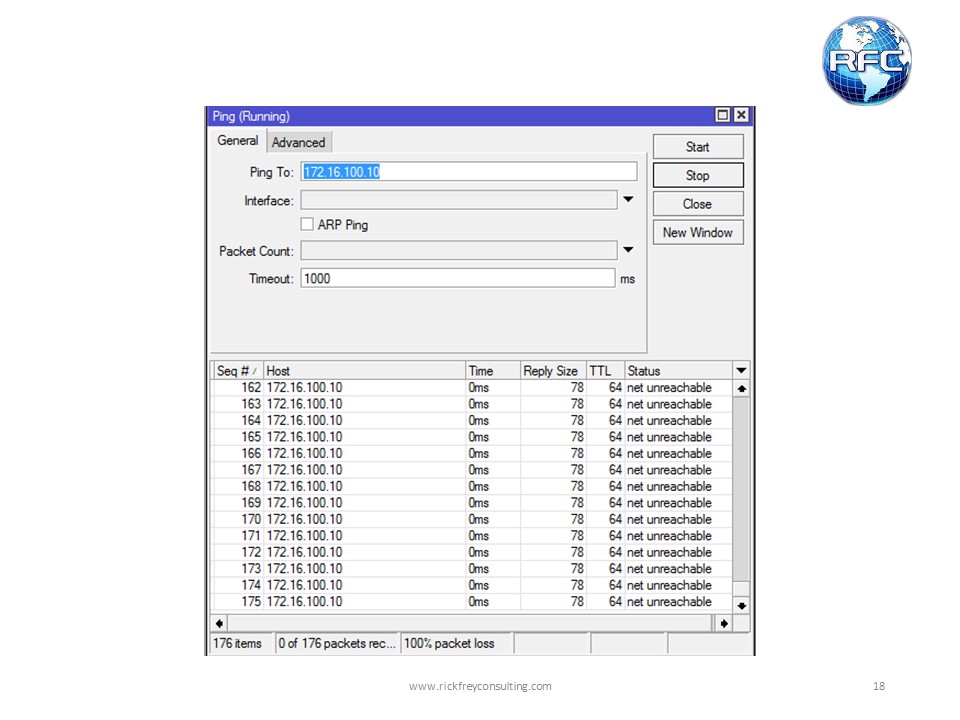This screenshot has width=960, height=720.
Task: Click the RFC globe logo
Action: point(866,60)
